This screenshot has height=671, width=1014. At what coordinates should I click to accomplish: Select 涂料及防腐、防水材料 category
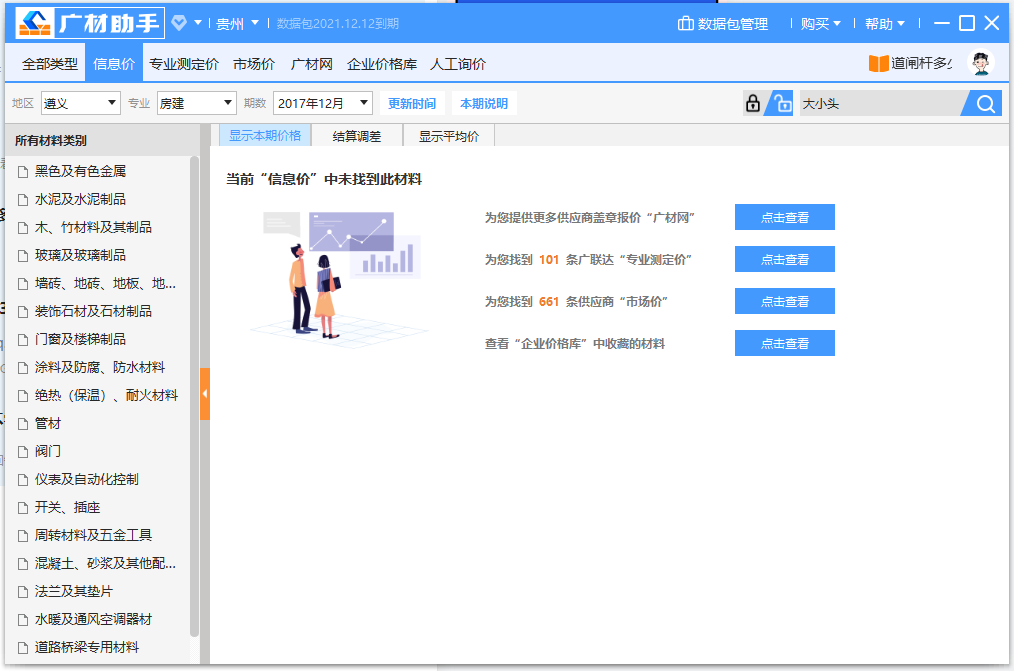point(98,367)
